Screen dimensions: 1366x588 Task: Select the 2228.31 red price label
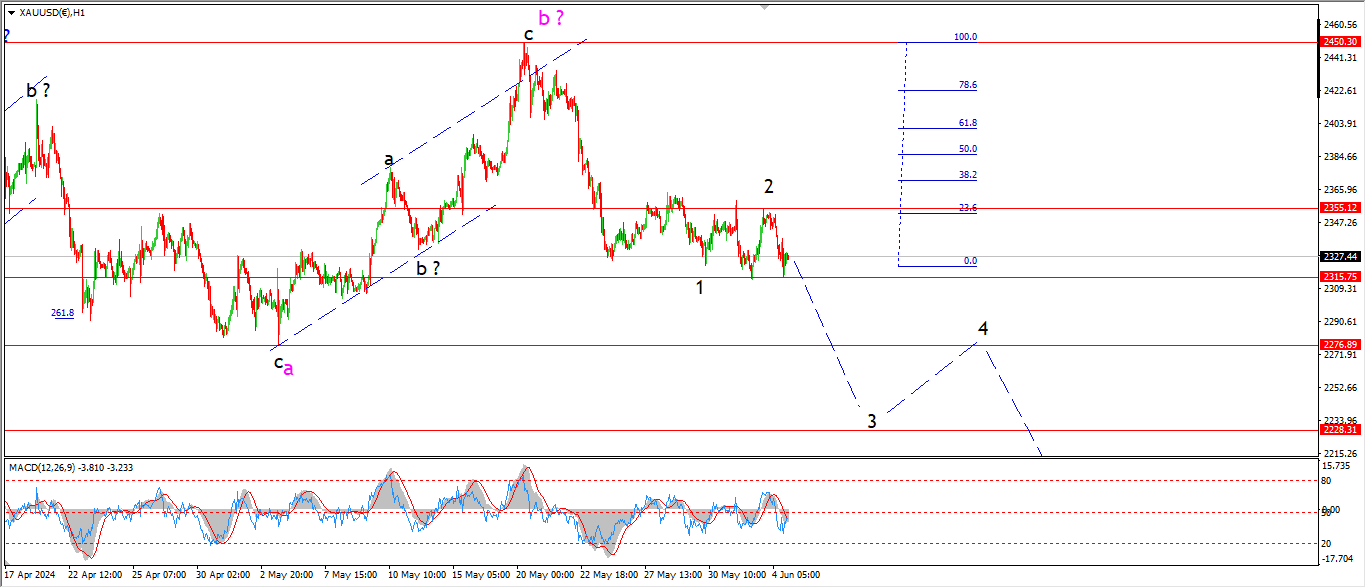1339,430
